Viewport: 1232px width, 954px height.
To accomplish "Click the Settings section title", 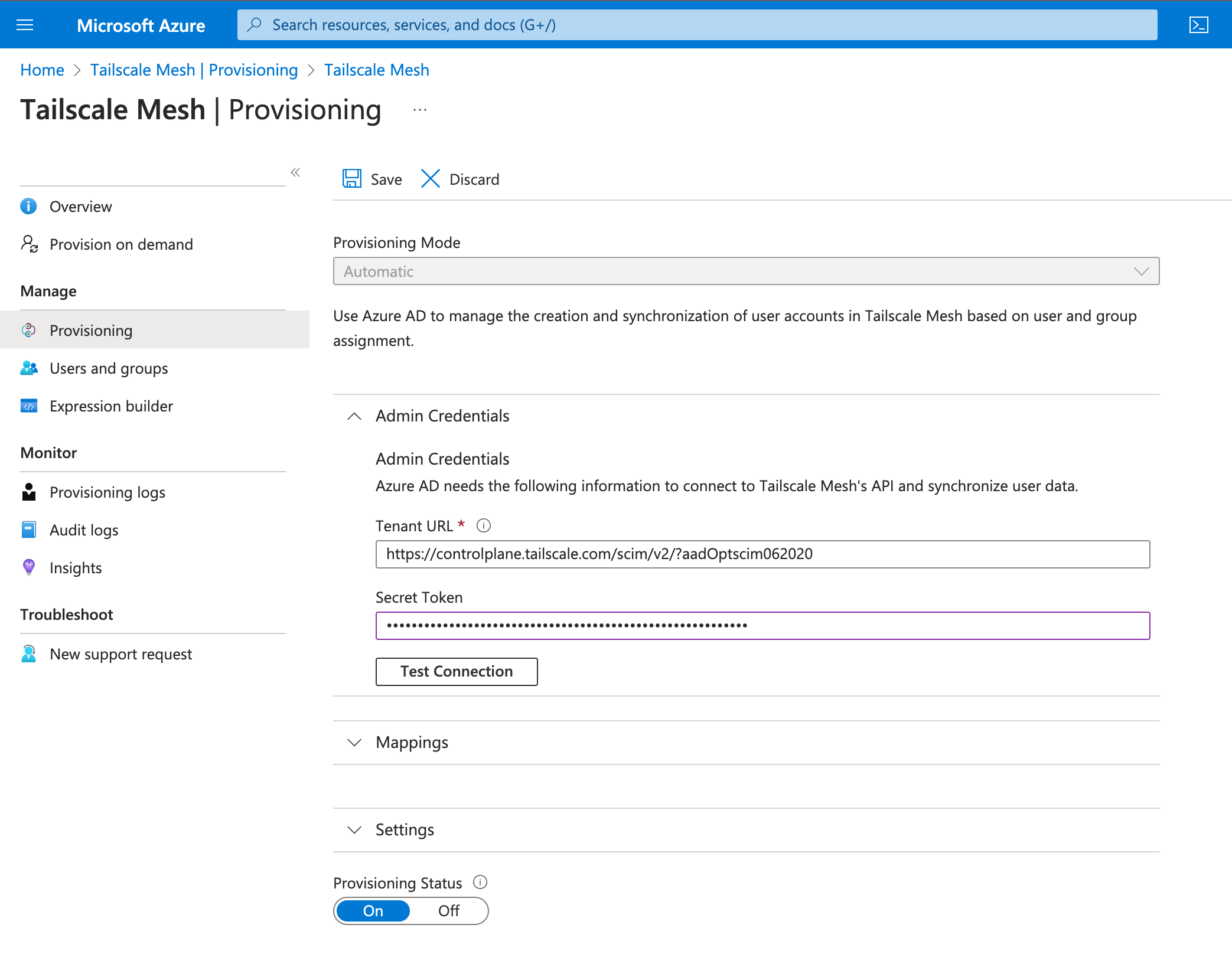I will tap(405, 830).
